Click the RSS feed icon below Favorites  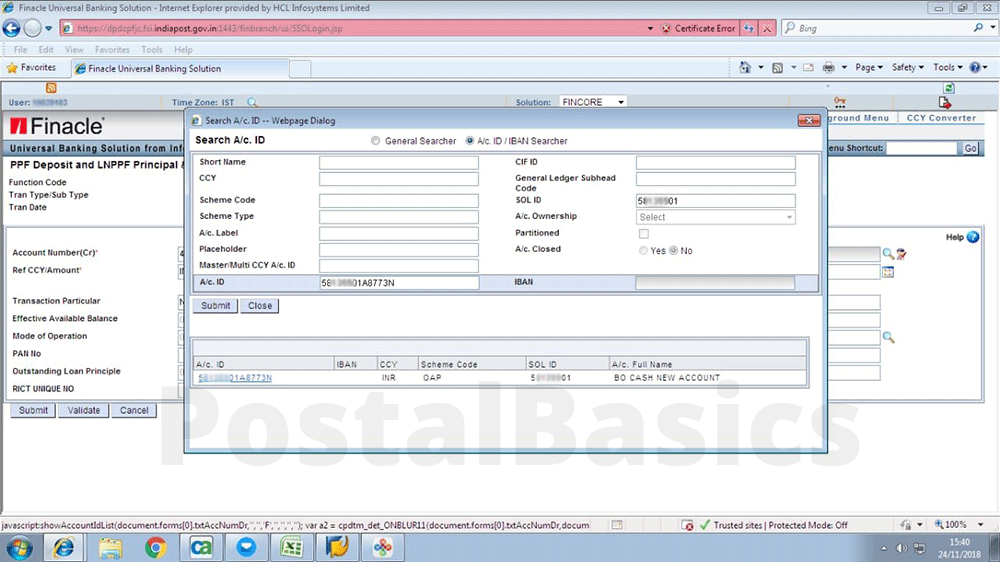pyautogui.click(x=51, y=88)
